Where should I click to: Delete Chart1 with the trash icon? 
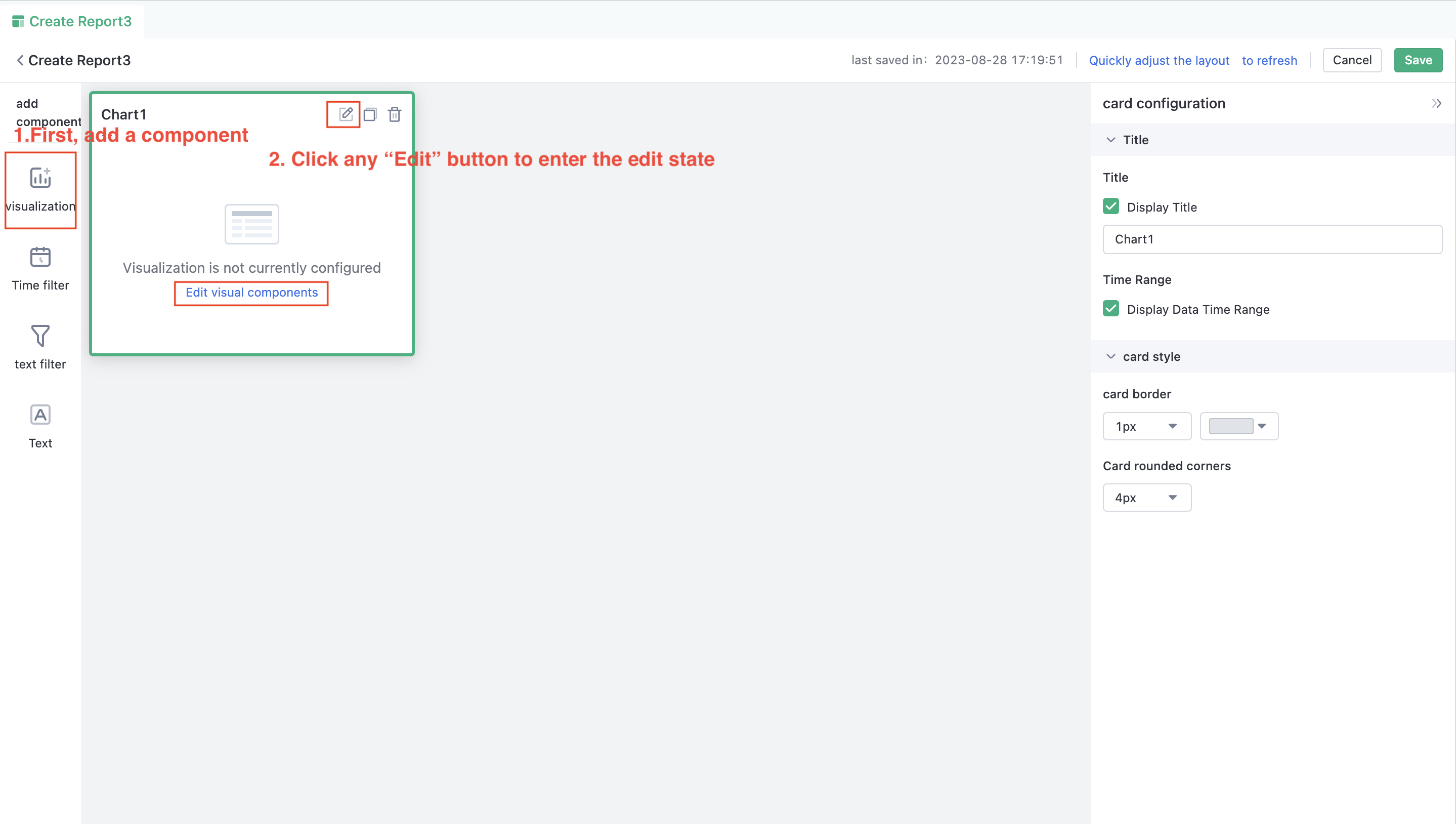click(x=394, y=114)
